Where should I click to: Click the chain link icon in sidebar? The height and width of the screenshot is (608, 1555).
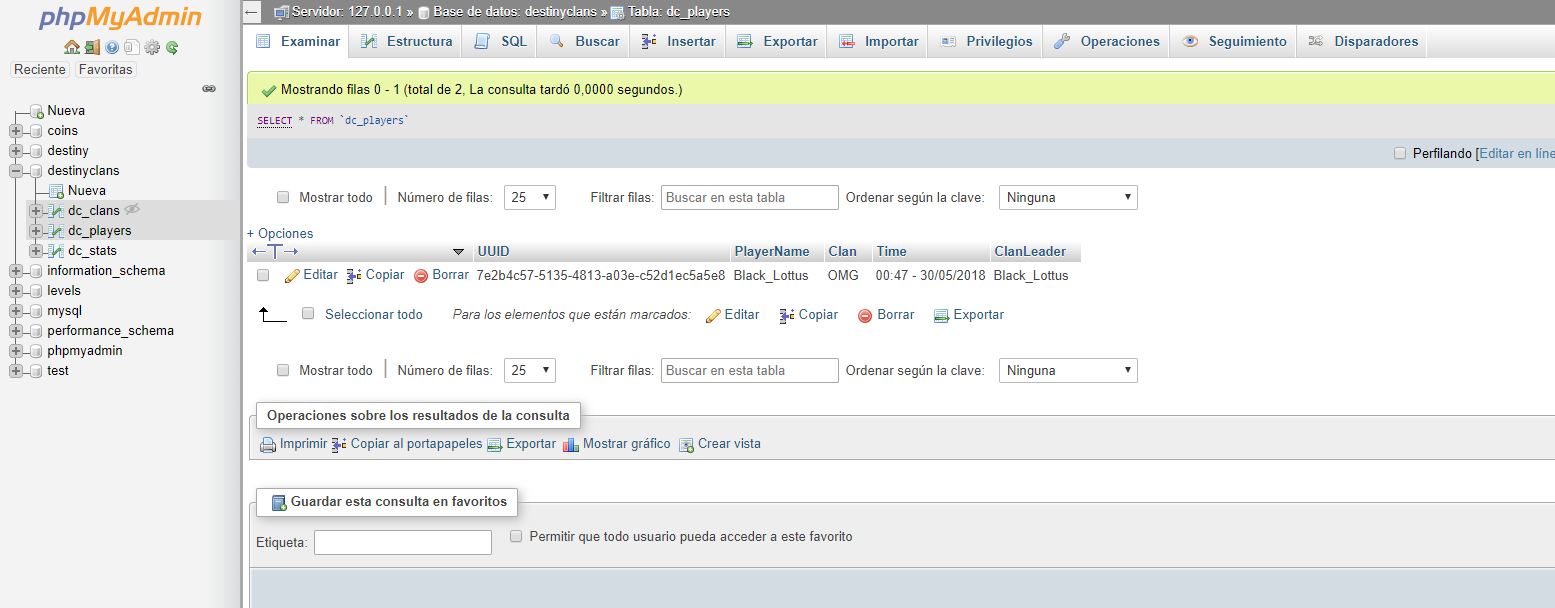click(209, 88)
